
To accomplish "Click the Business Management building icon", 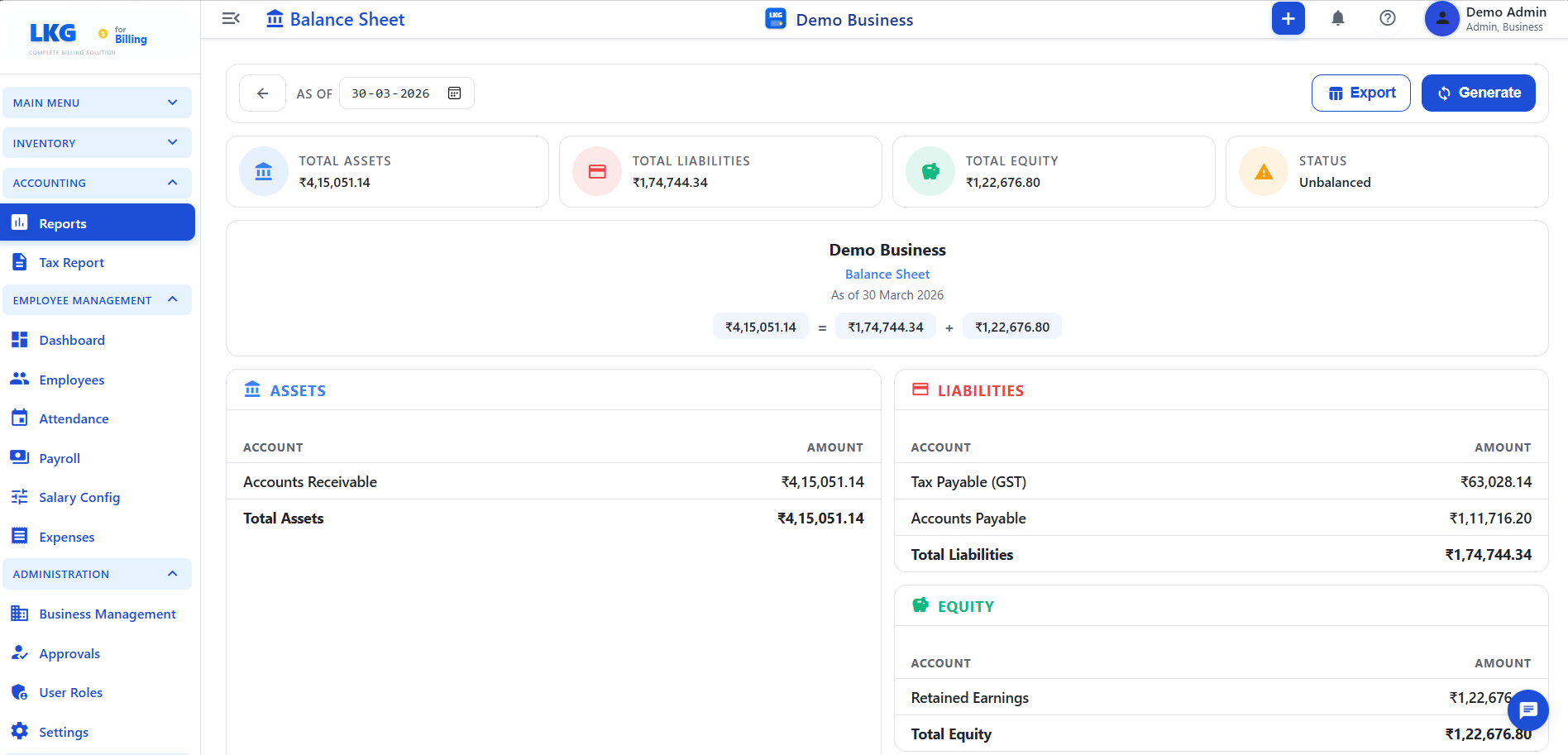I will pos(20,614).
